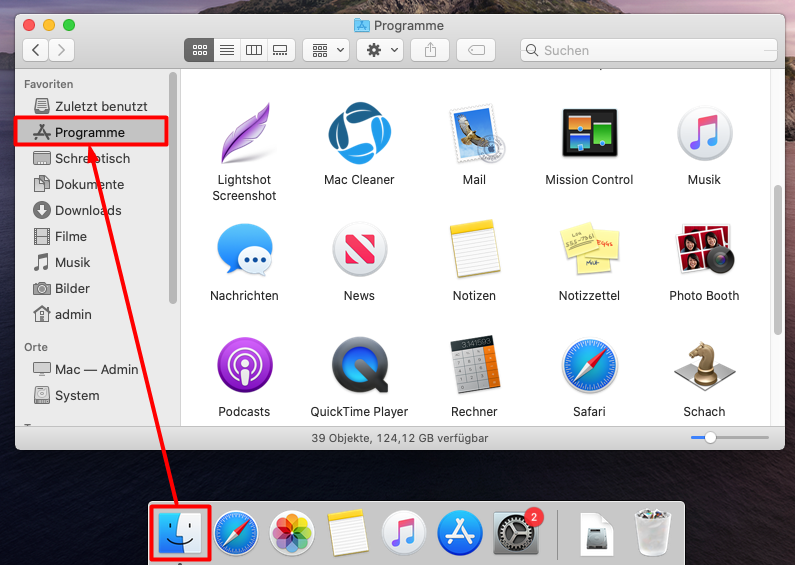Switch to column view
Viewport: 795px width, 565px height.
(254, 50)
